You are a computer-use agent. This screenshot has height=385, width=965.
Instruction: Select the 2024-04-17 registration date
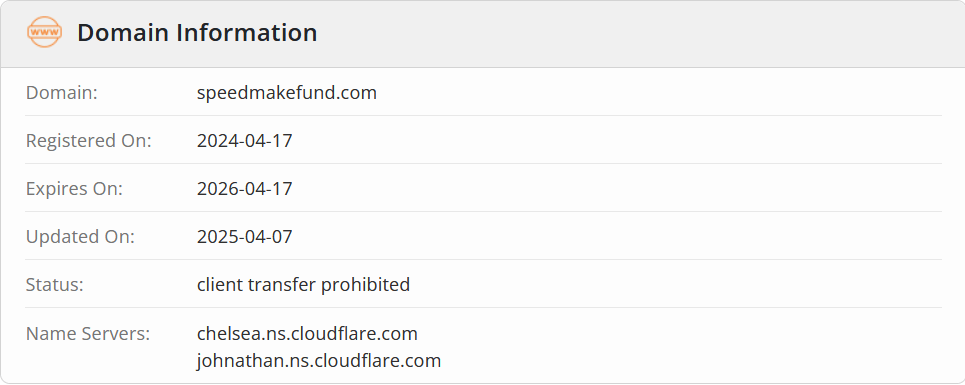pyautogui.click(x=244, y=141)
